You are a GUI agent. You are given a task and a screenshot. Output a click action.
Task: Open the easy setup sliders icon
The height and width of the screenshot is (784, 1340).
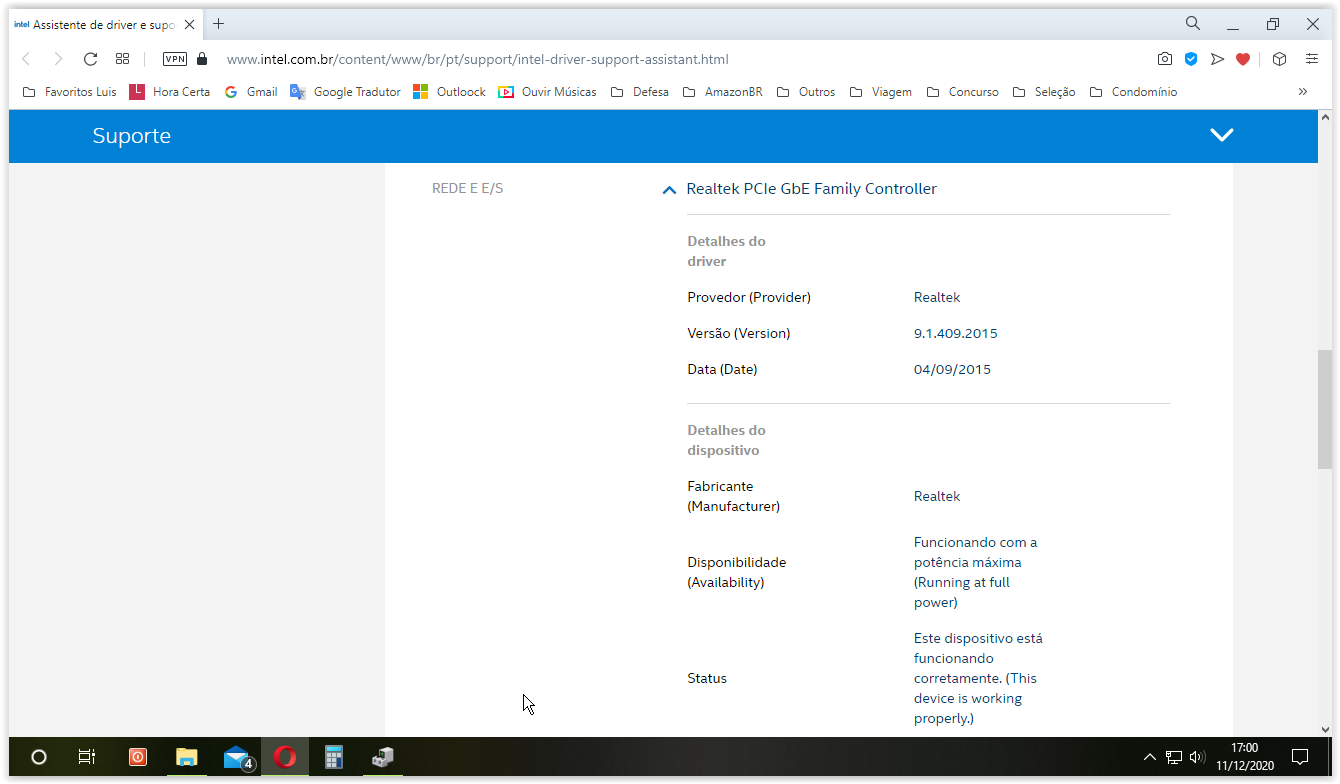point(1312,59)
